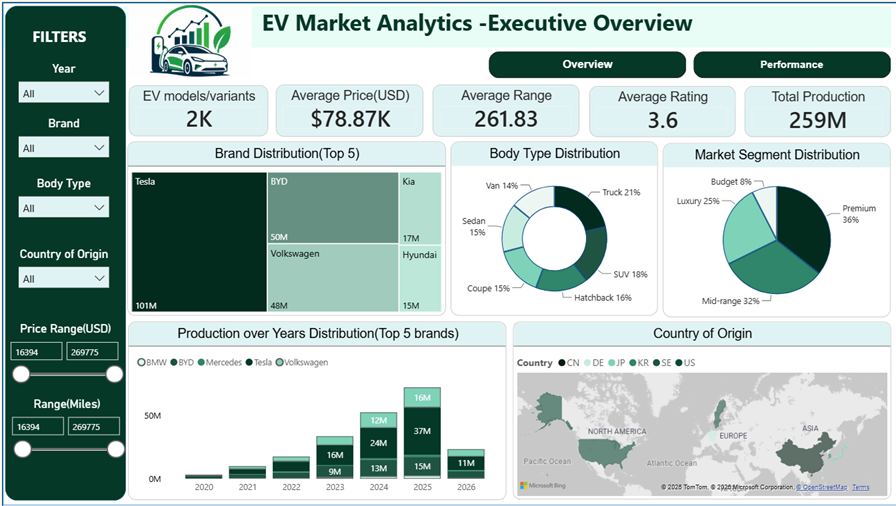
Task: Expand the Brand filter dropdown
Action: [x=63, y=148]
